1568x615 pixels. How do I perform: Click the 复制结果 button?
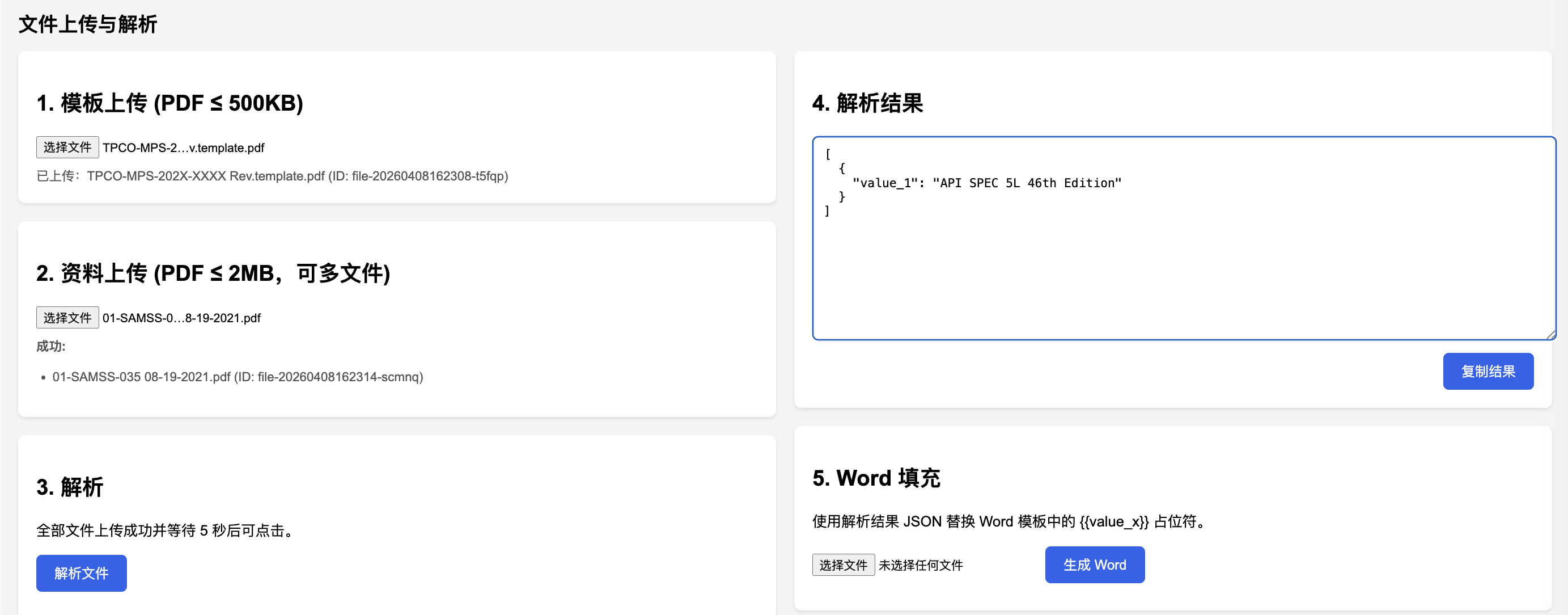coord(1488,372)
